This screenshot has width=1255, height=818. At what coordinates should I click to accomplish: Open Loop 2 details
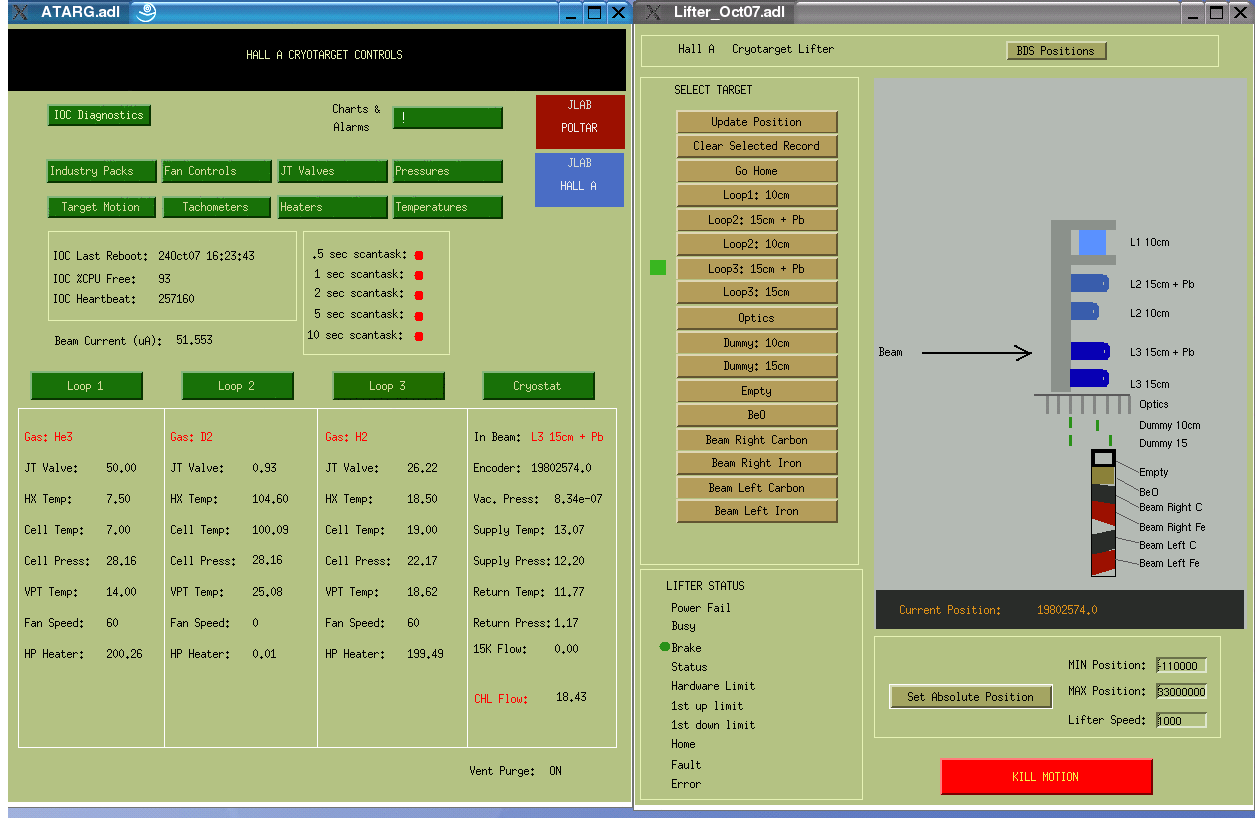[x=238, y=386]
